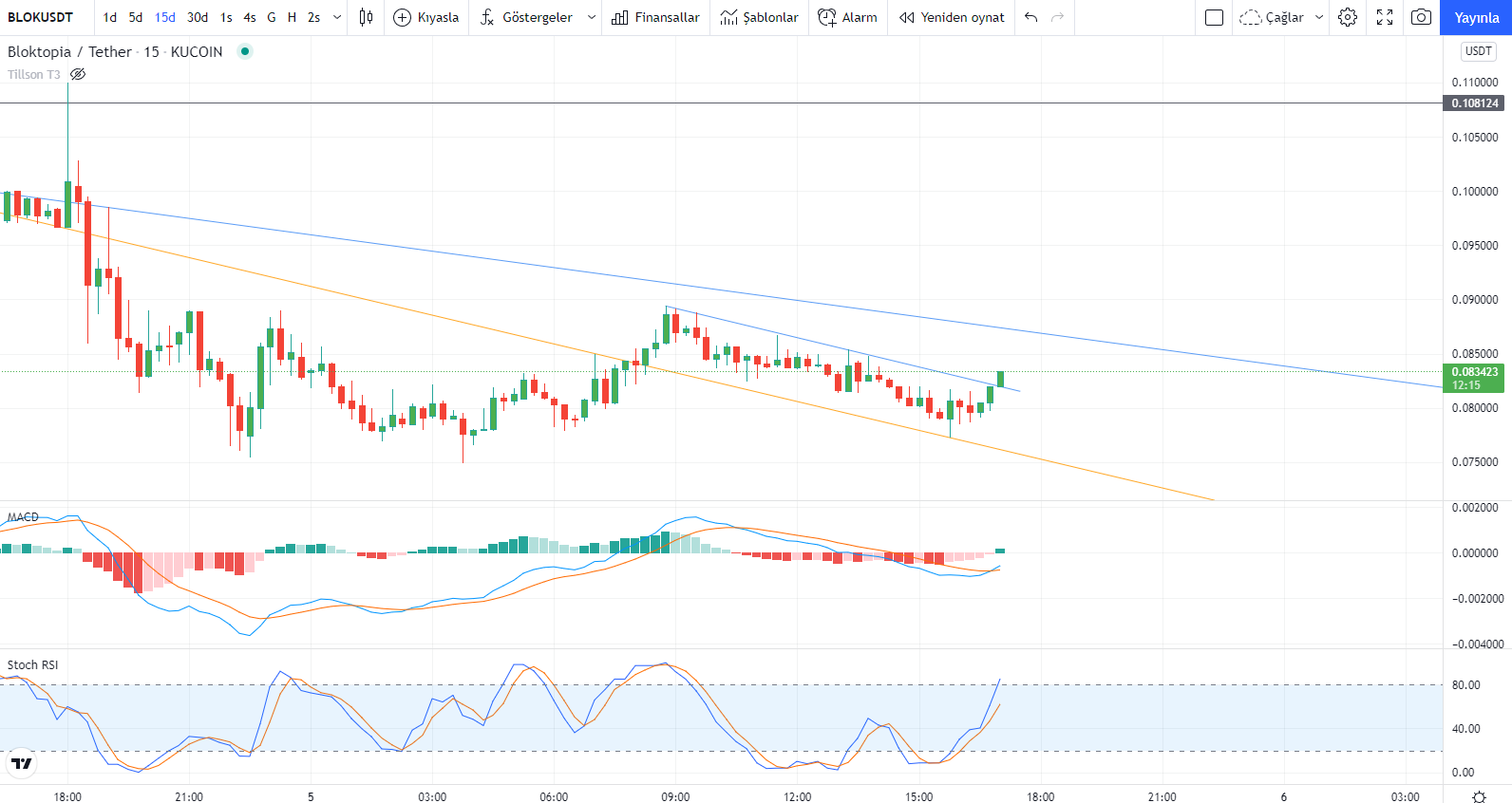
Task: Open the chart layout selector square
Action: coord(1214,17)
